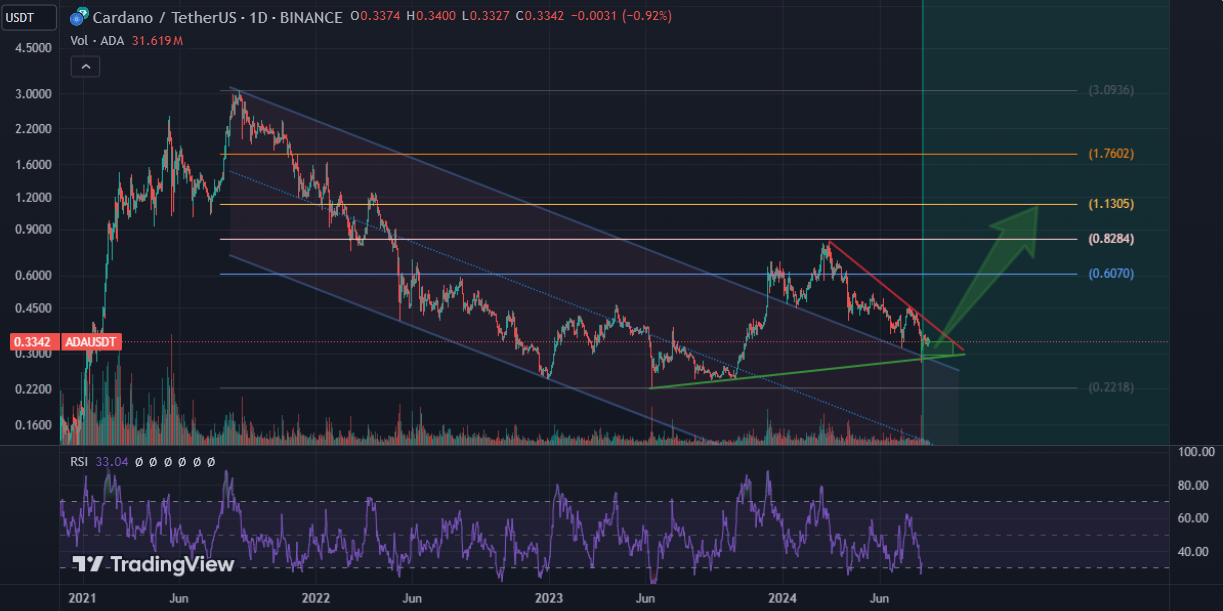This screenshot has height=611, width=1223.
Task: Click the 4.5000 price axis value
Action: pyautogui.click(x=34, y=48)
